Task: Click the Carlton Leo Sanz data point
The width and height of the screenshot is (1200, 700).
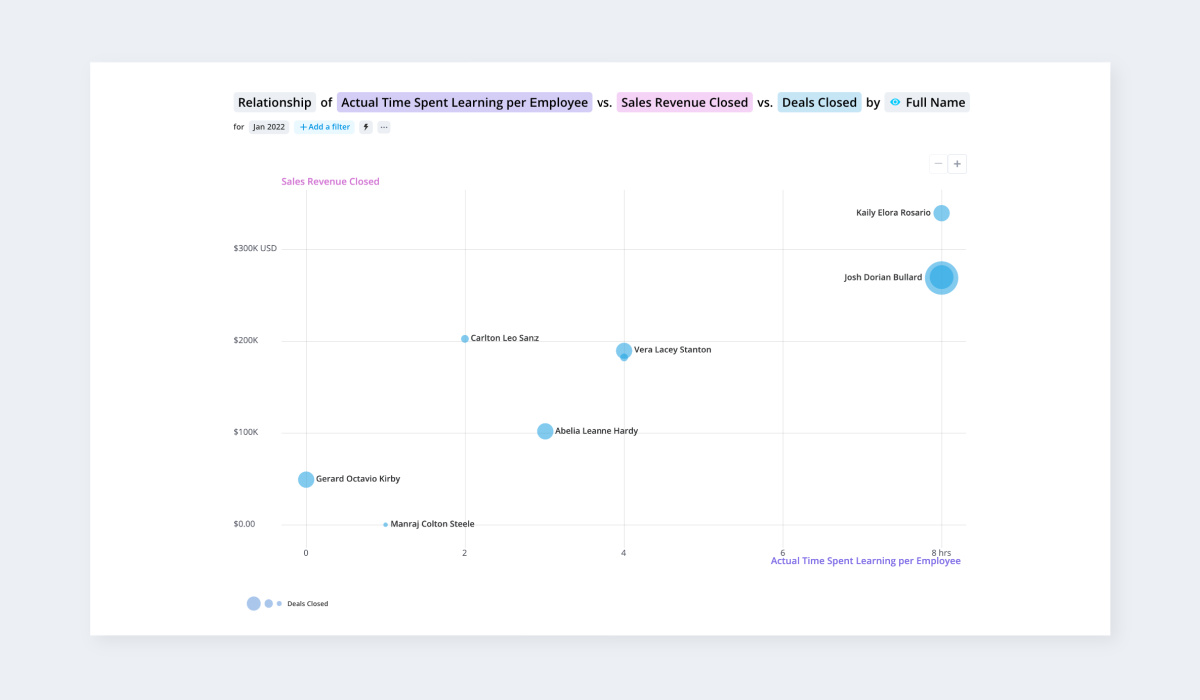Action: [x=465, y=339]
